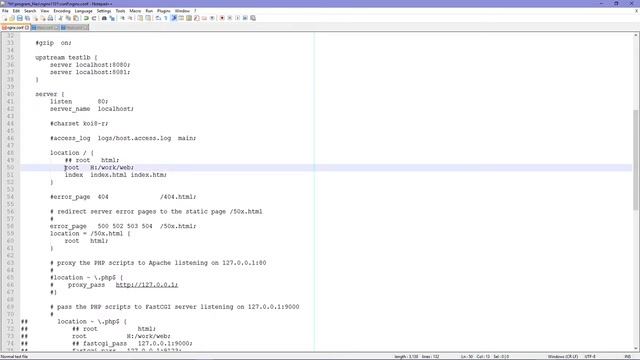Screen dimensions: 640x360
Task: Save the file with the Save icon
Action: pyautogui.click(x=20, y=18)
